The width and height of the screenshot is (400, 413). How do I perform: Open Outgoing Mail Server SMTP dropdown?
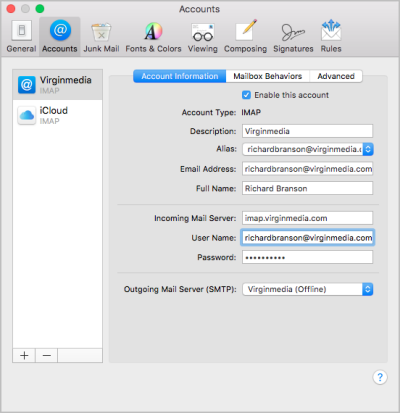308,289
